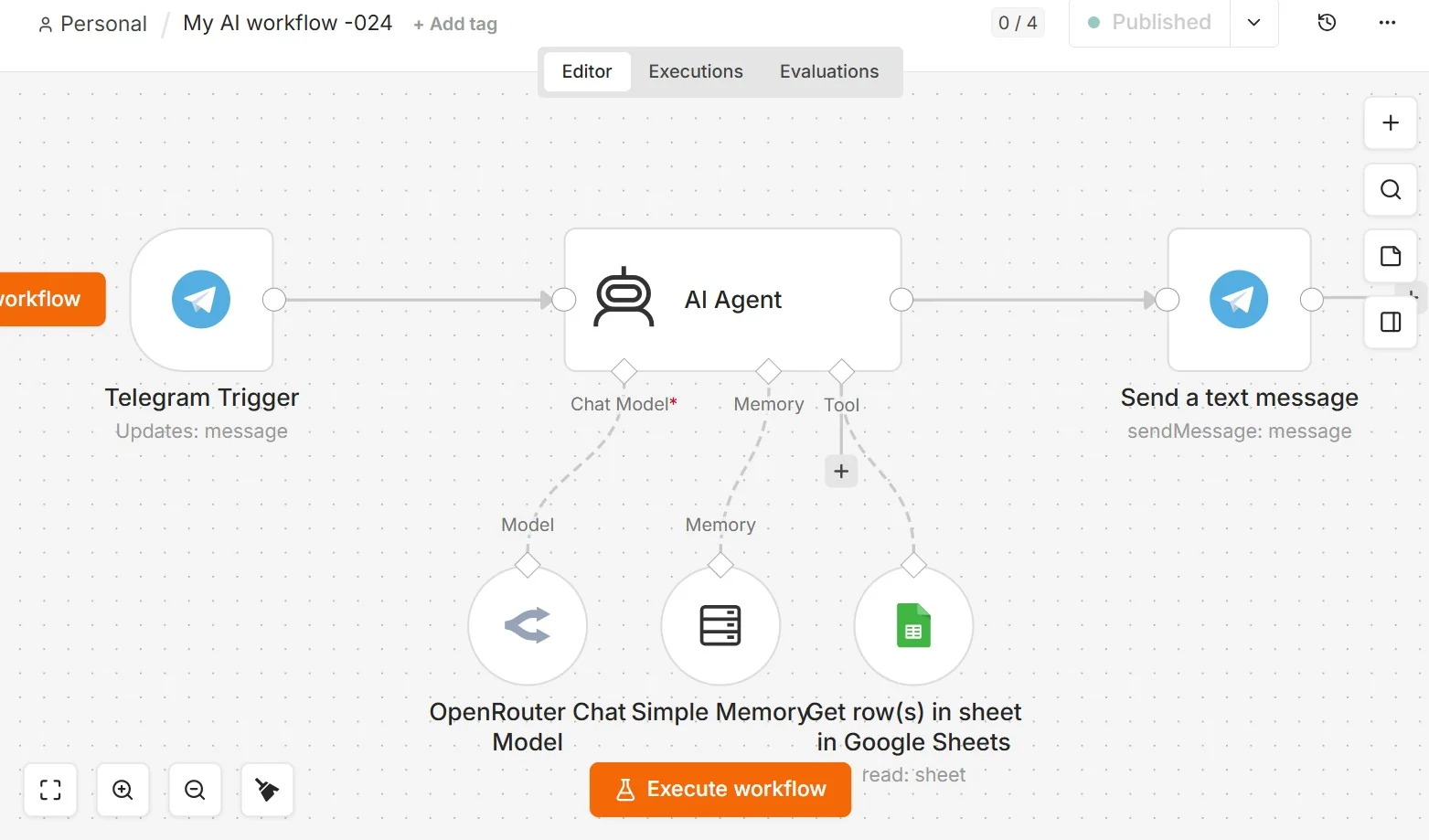Click the 'Updates: message' subtitle text
The height and width of the screenshot is (840, 1429).
[201, 431]
